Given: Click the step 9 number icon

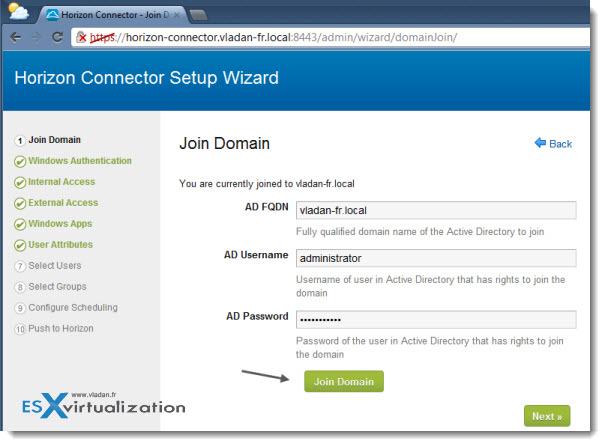Looking at the screenshot, I should [x=20, y=308].
